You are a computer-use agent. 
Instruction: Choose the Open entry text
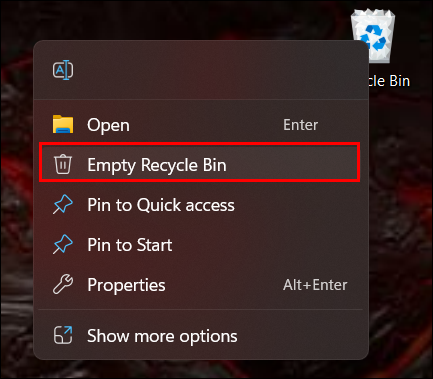[108, 125]
